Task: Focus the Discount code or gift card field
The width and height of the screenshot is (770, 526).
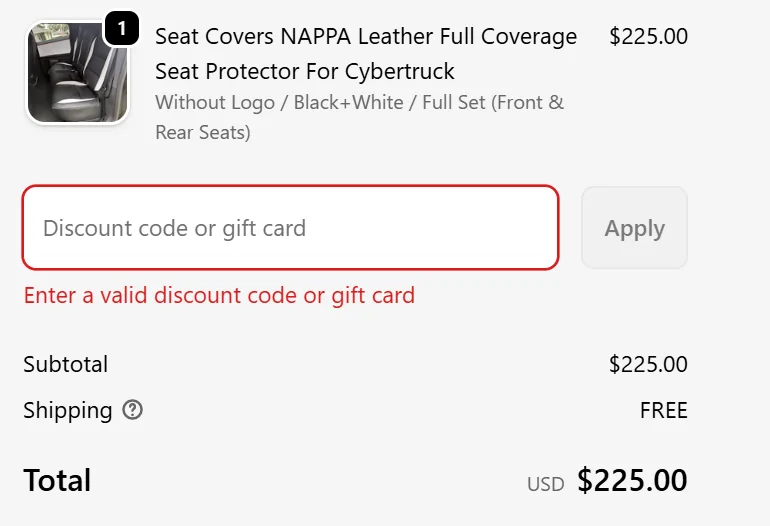Action: point(290,227)
